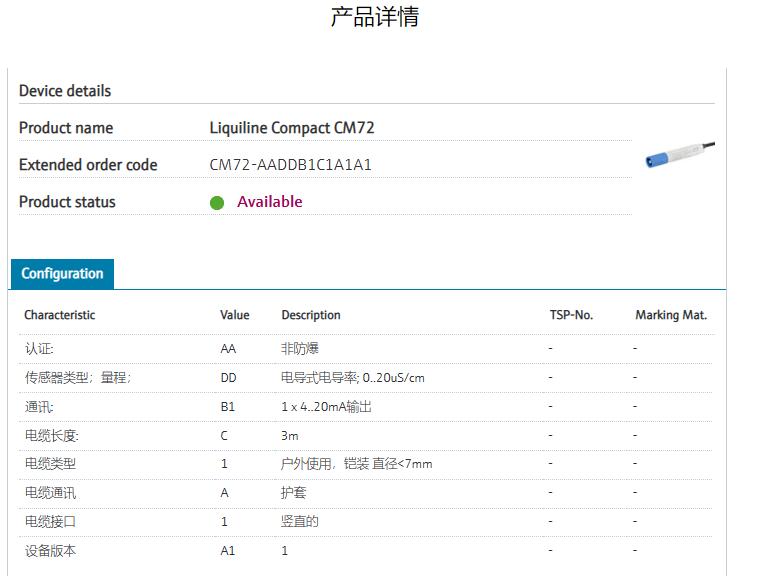Image resolution: width=762 pixels, height=576 pixels.
Task: Click the Characteristic column header
Action: tap(60, 315)
